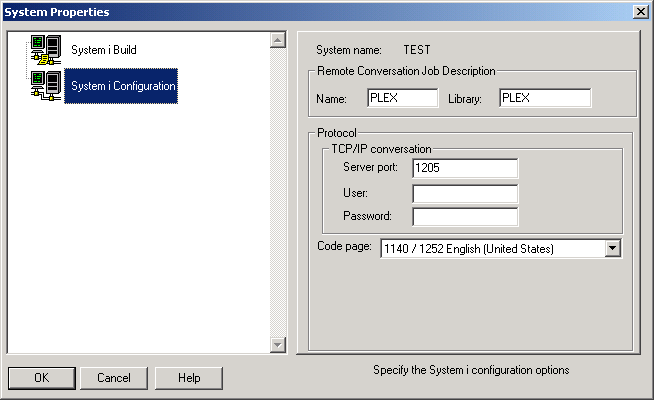The height and width of the screenshot is (400, 654).
Task: Click the TEST system name value
Action: pyautogui.click(x=417, y=49)
